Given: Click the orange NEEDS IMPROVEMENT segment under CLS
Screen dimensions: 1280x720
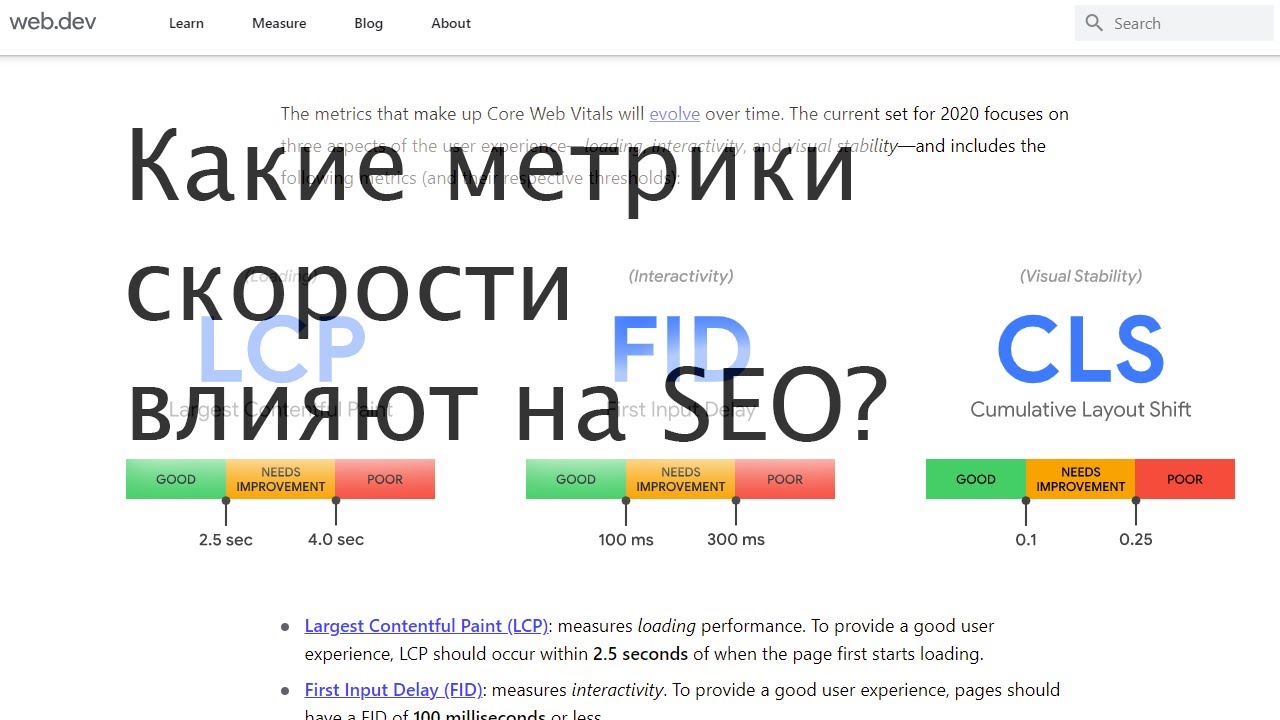Looking at the screenshot, I should (1081, 479).
